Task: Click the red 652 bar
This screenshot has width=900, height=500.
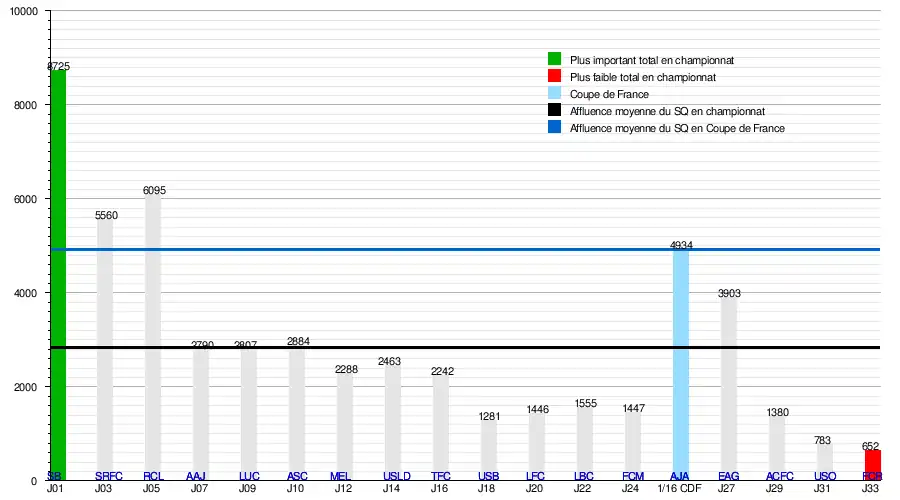Action: 873,465
